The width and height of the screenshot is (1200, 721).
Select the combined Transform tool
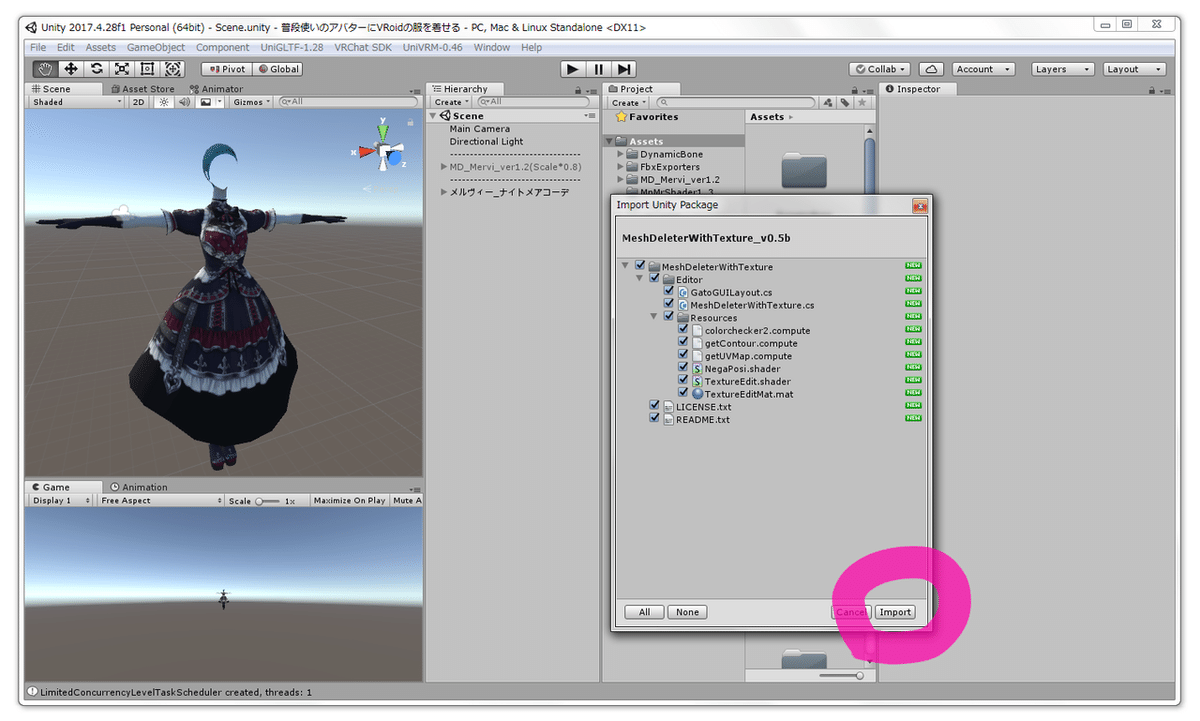(173, 69)
